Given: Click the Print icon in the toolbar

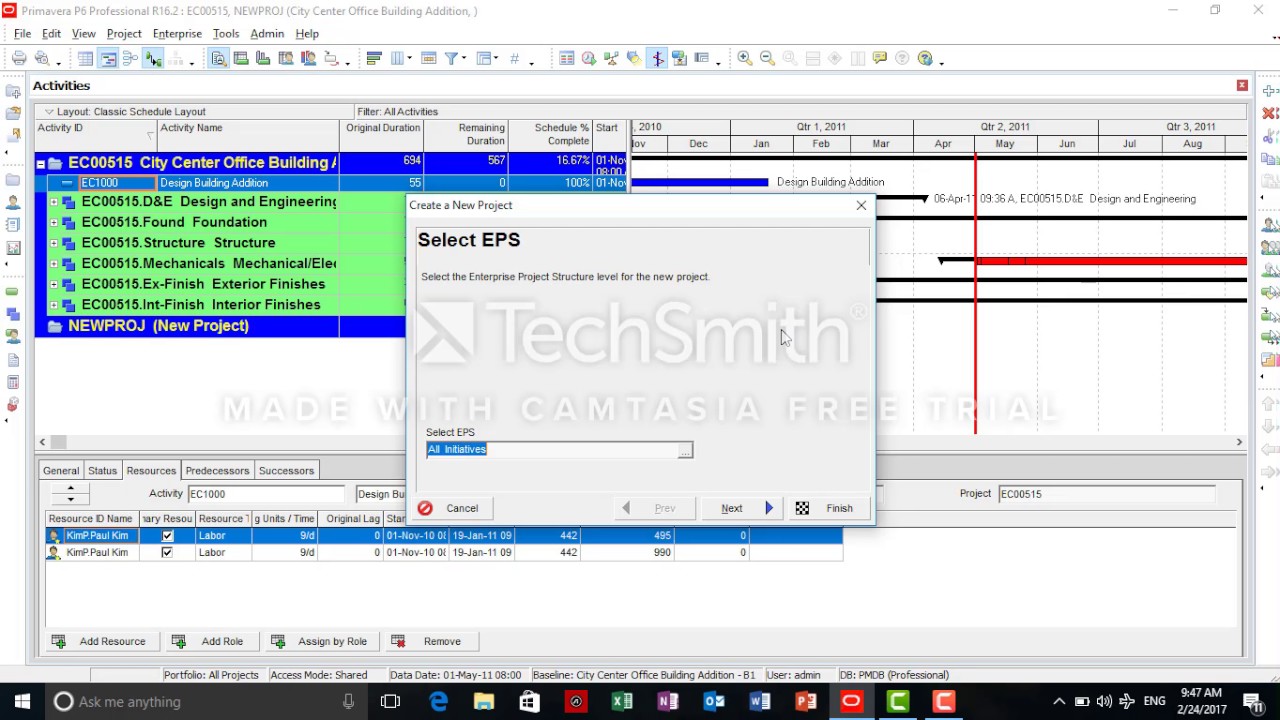Looking at the screenshot, I should (x=19, y=58).
